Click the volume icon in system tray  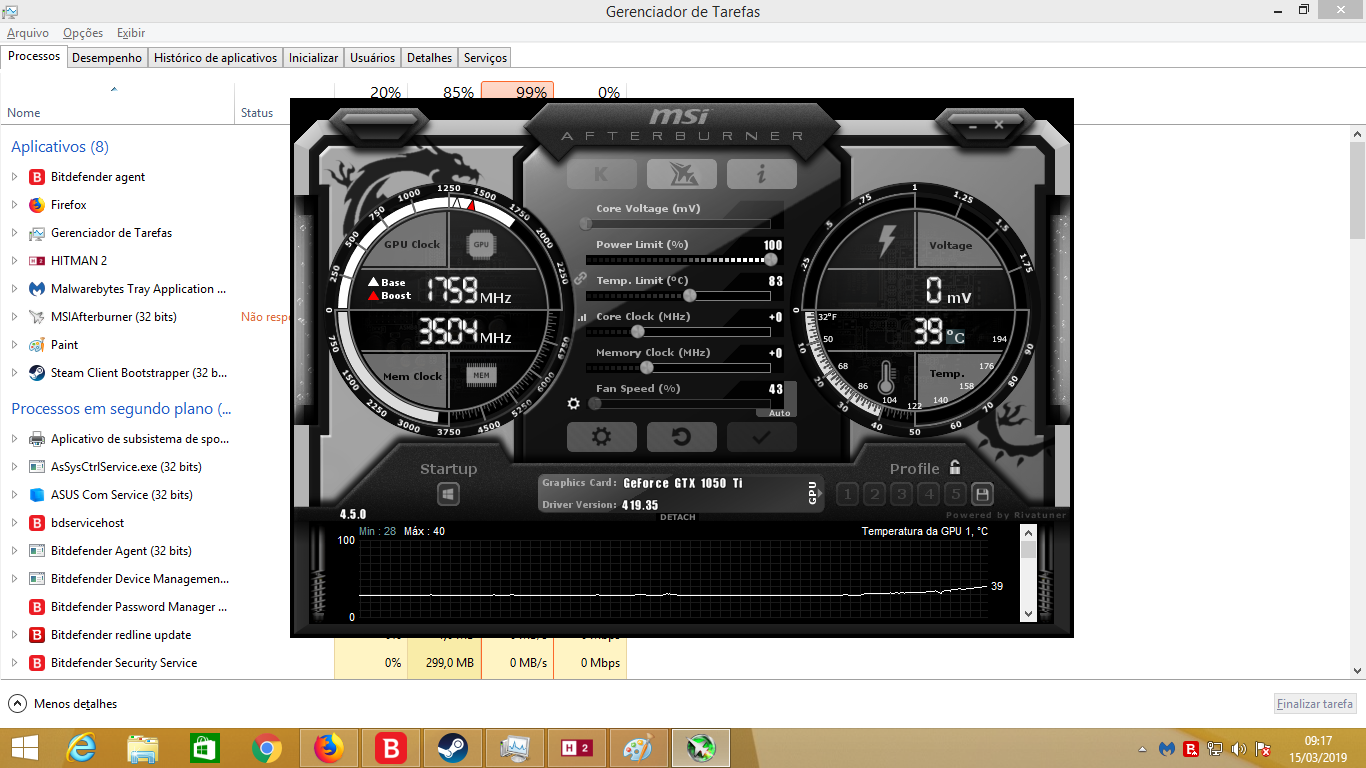coord(1239,748)
